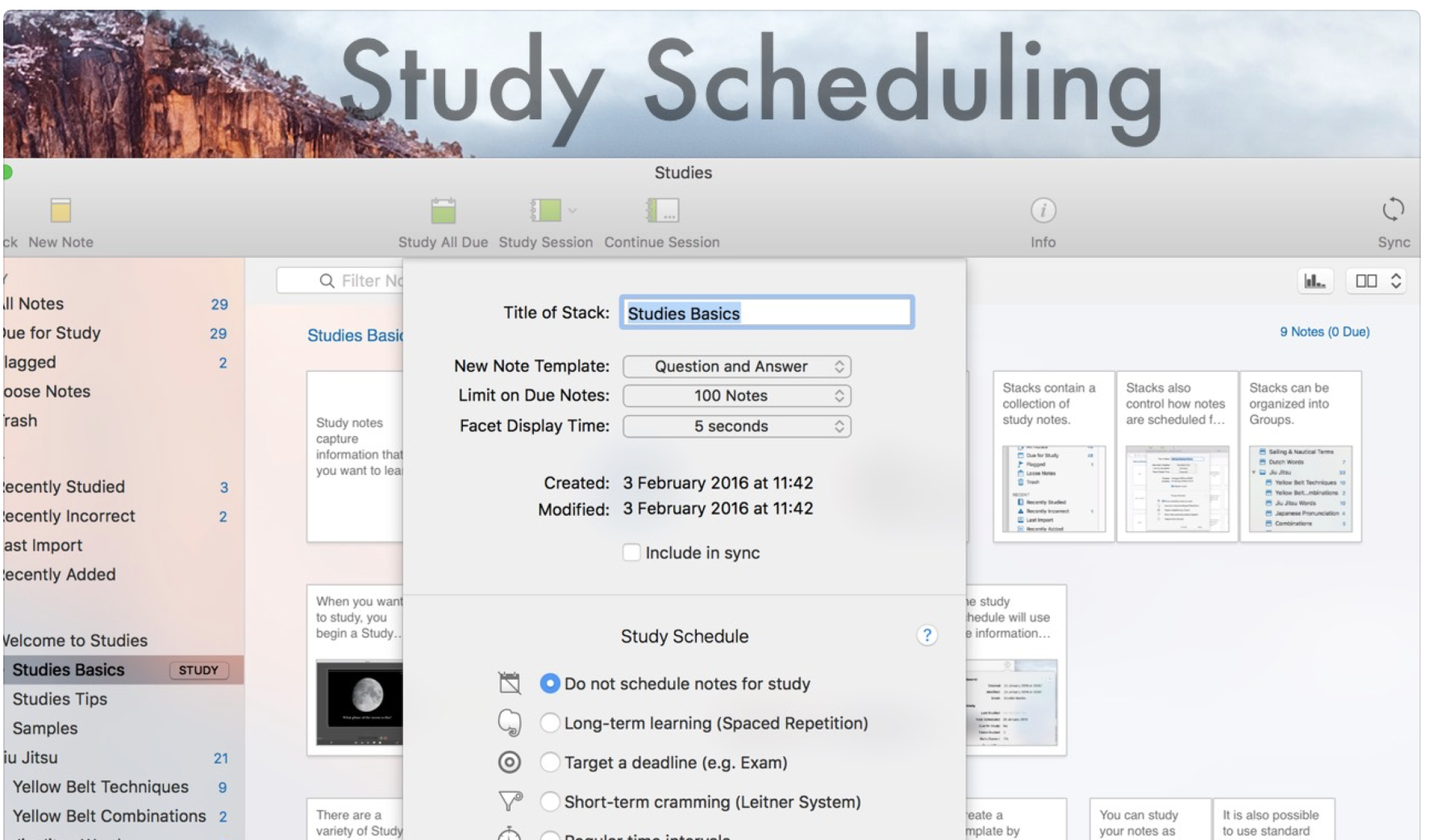The height and width of the screenshot is (840, 1437).
Task: Start studying with Study All Due icon
Action: (x=443, y=210)
